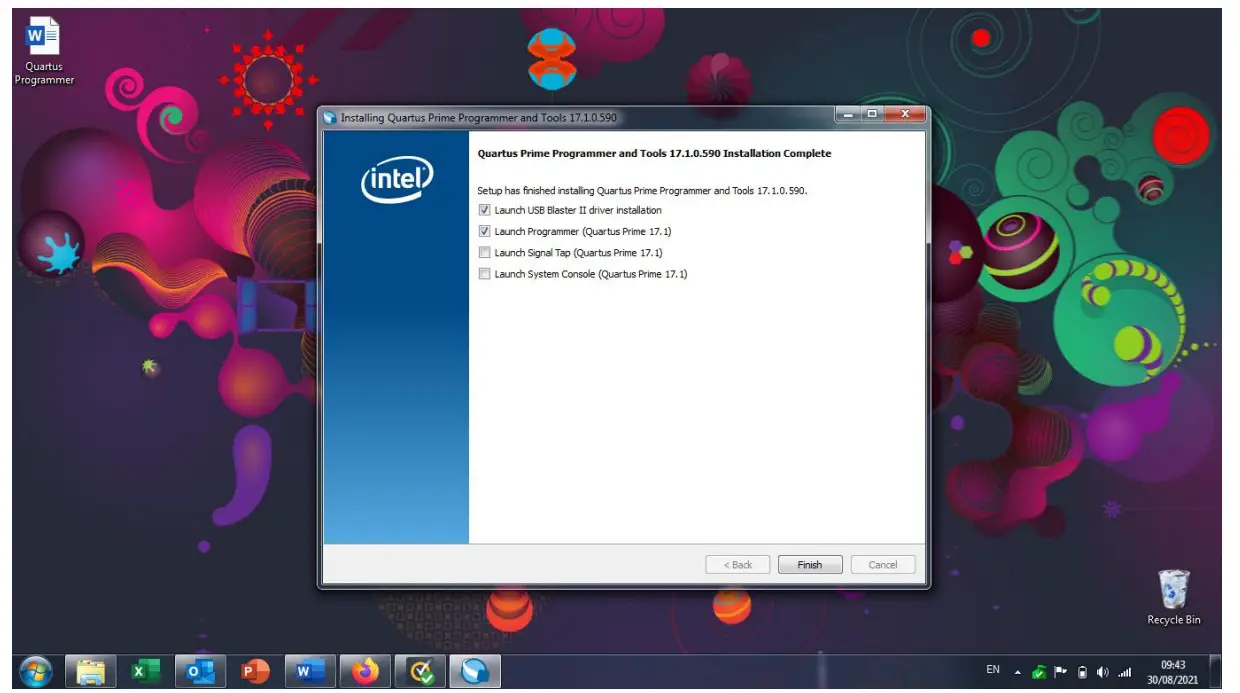Show hidden system tray icons arrow
This screenshot has height=693, width=1240.
click(1018, 672)
